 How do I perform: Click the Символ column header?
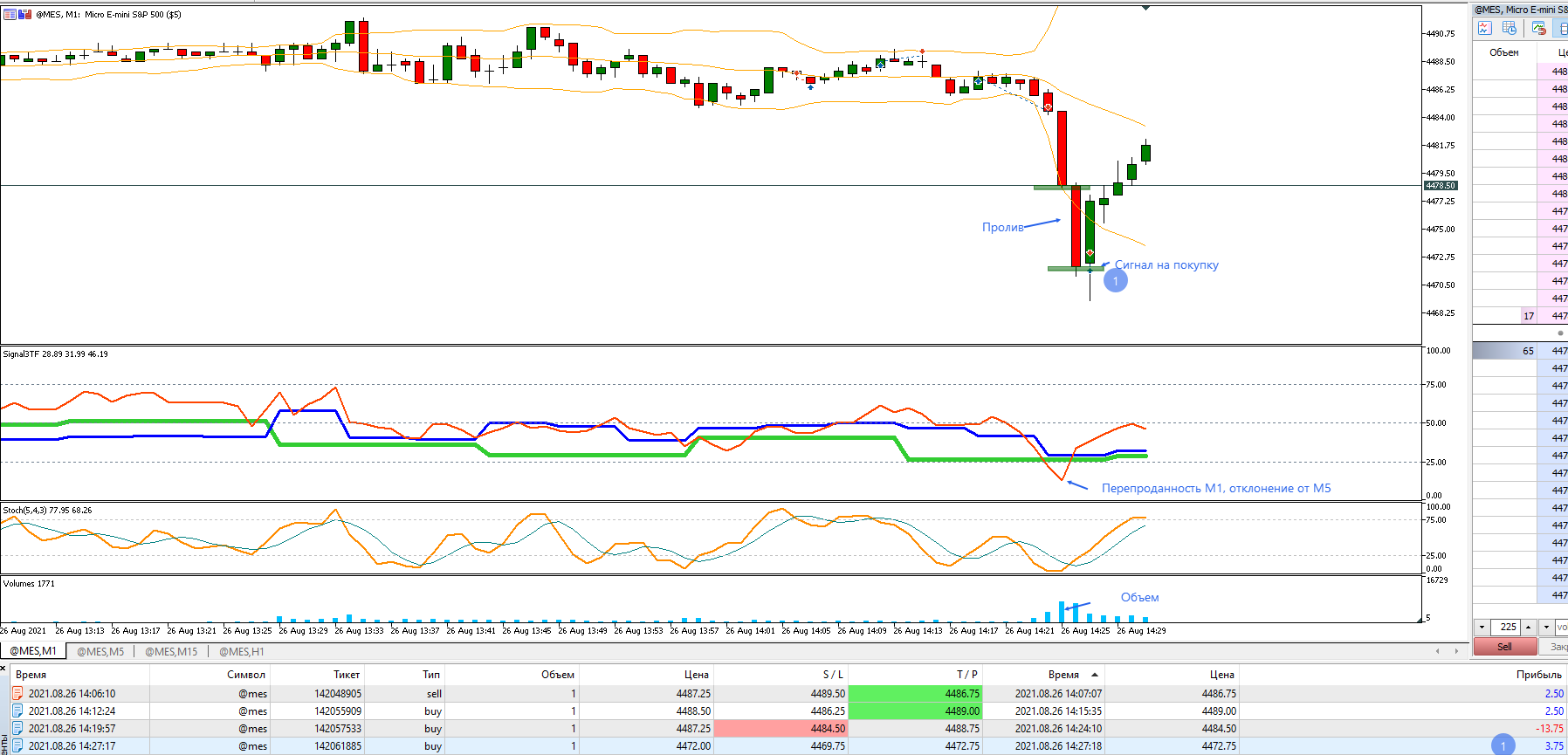(245, 674)
